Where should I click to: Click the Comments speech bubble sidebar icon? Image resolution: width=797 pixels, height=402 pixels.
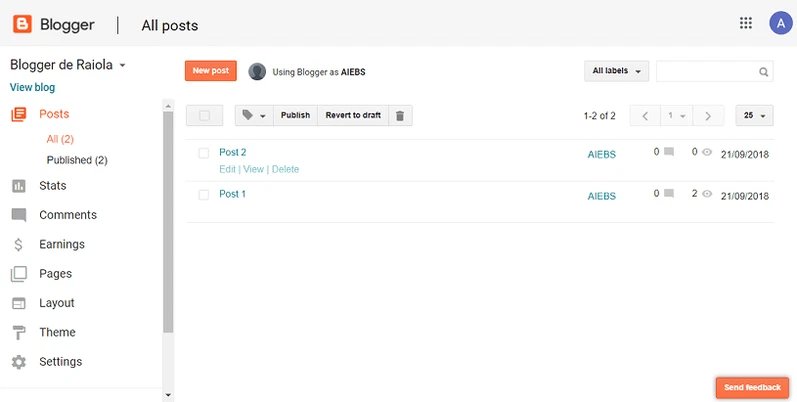tap(19, 215)
